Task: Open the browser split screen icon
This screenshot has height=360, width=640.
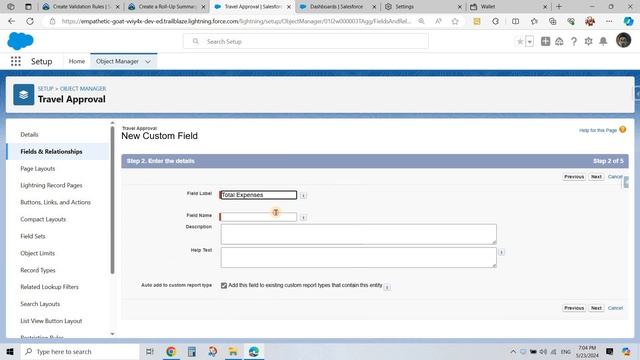Action: 516,21
